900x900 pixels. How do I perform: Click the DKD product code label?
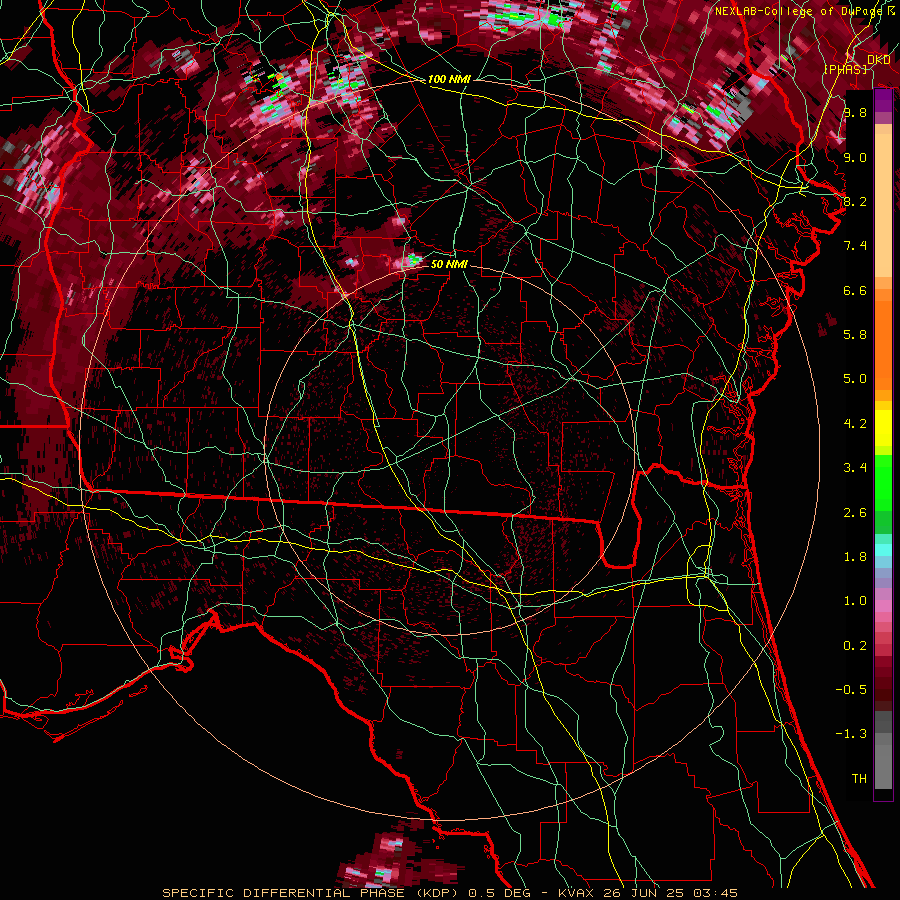[x=878, y=59]
